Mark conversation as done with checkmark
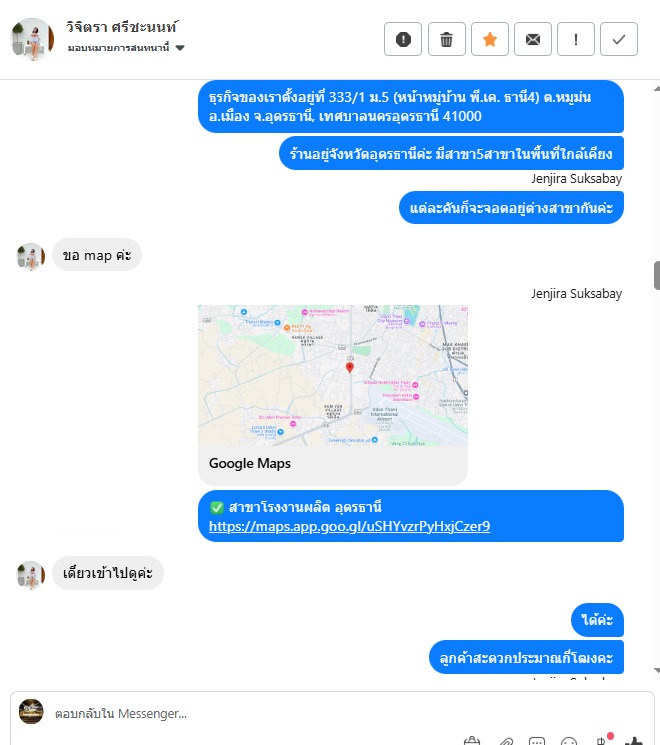The image size is (660, 745). tap(619, 39)
